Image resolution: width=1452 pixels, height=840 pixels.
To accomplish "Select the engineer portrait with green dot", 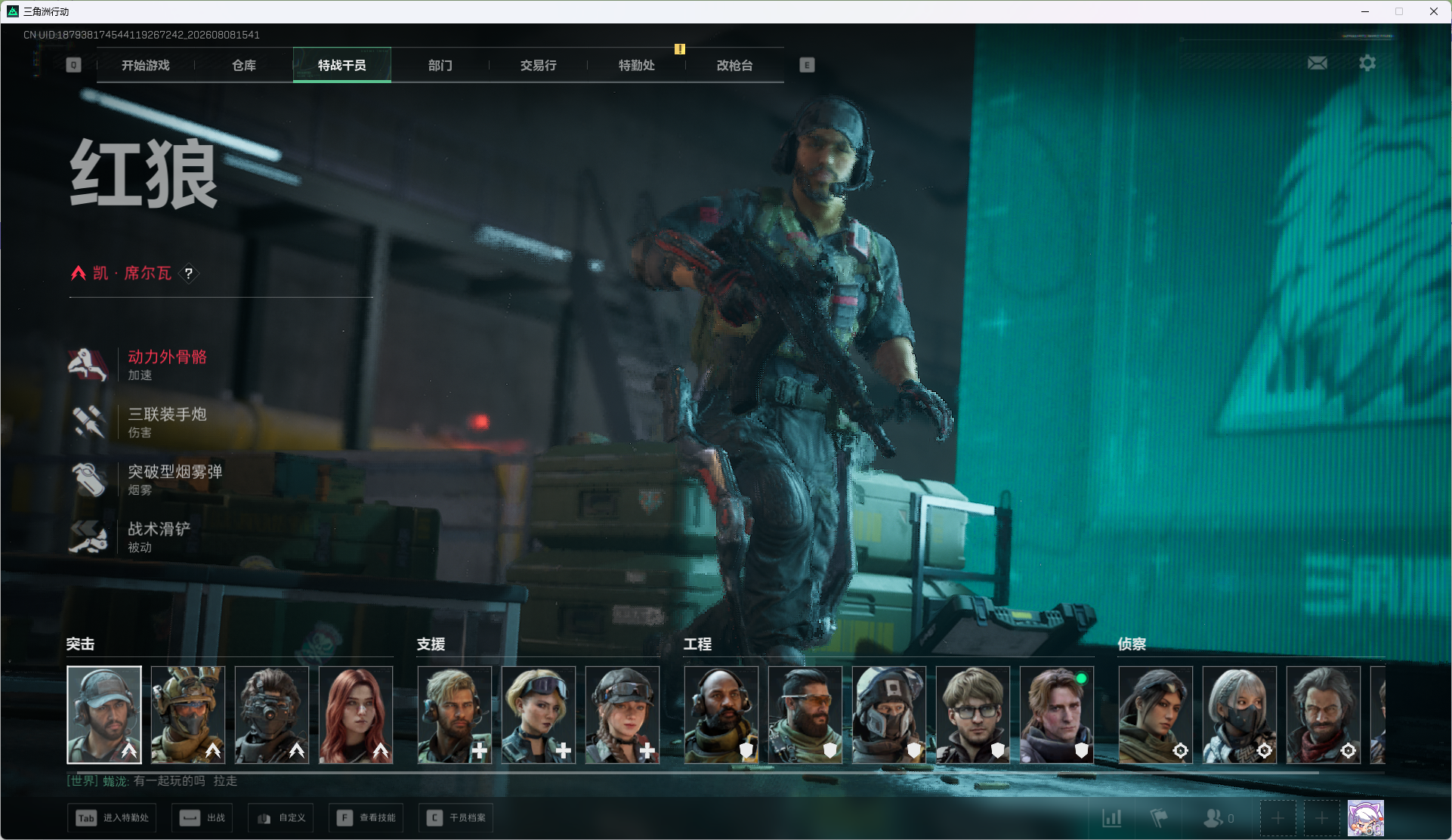I will (x=1057, y=715).
